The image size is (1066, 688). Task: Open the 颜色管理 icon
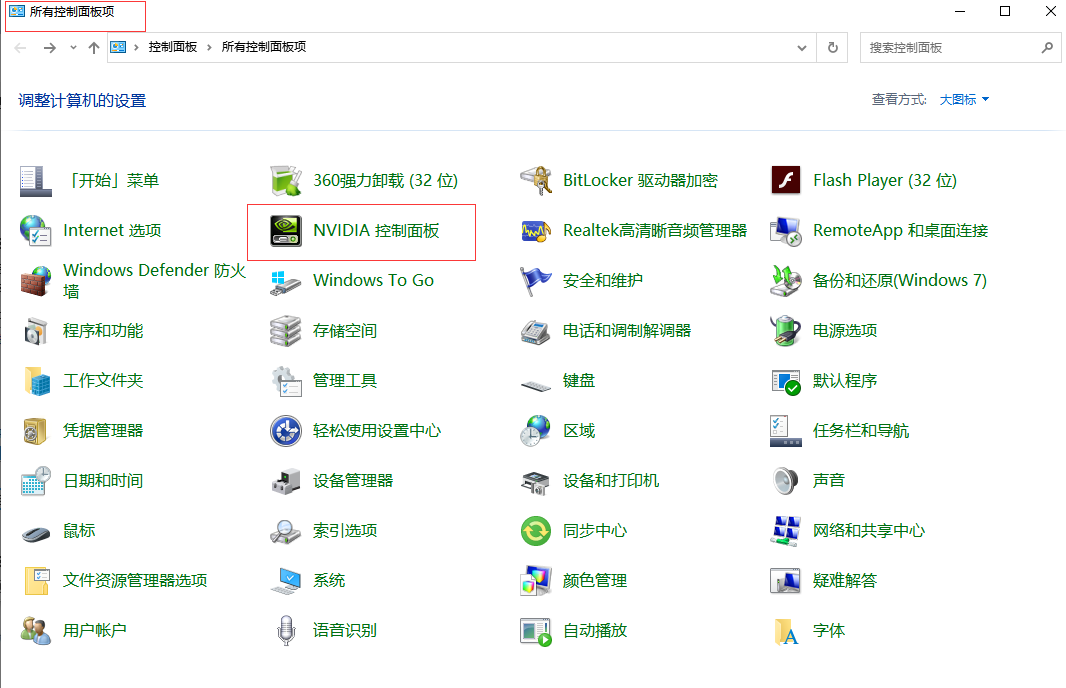tap(536, 581)
